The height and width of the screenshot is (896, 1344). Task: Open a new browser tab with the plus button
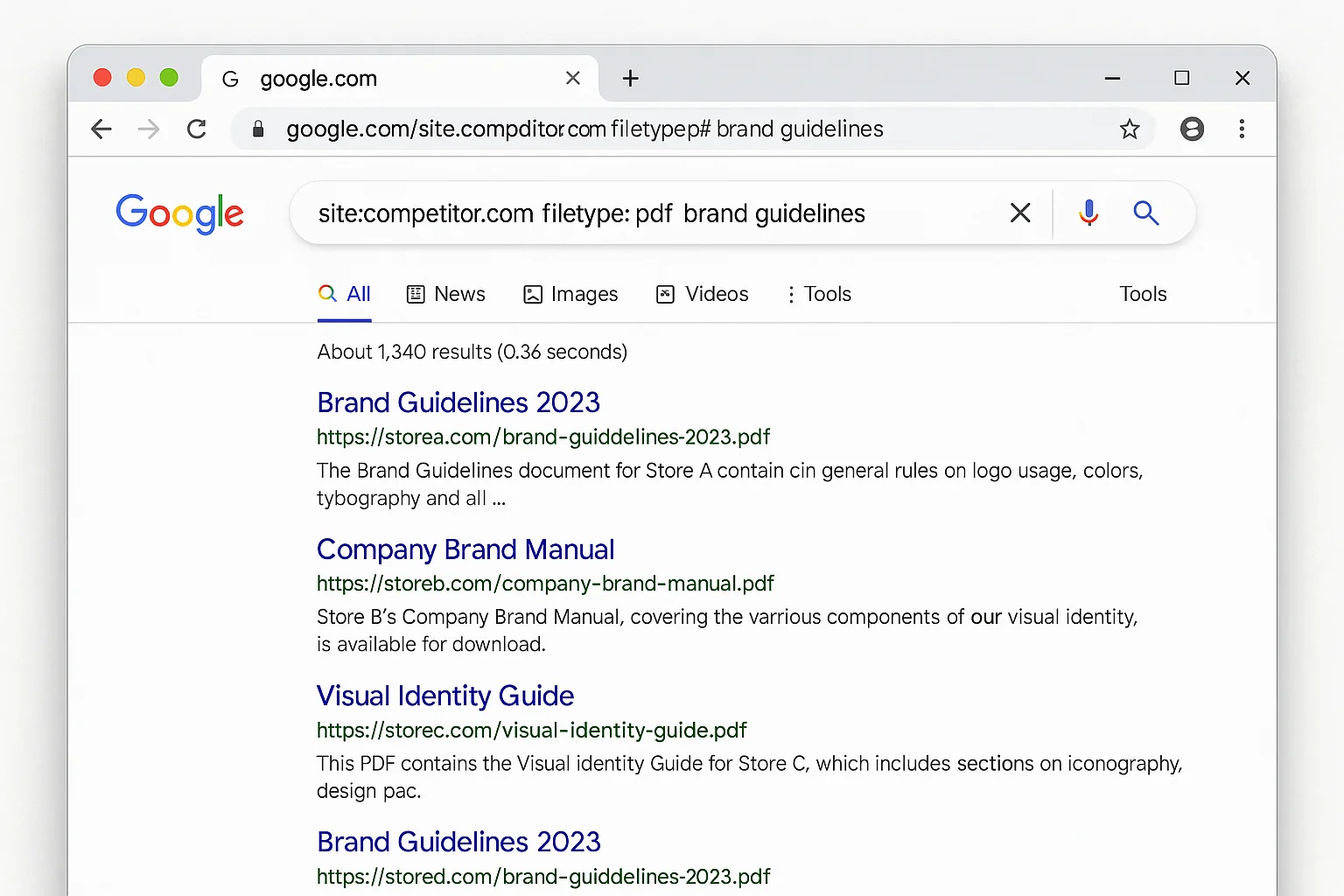coord(630,78)
